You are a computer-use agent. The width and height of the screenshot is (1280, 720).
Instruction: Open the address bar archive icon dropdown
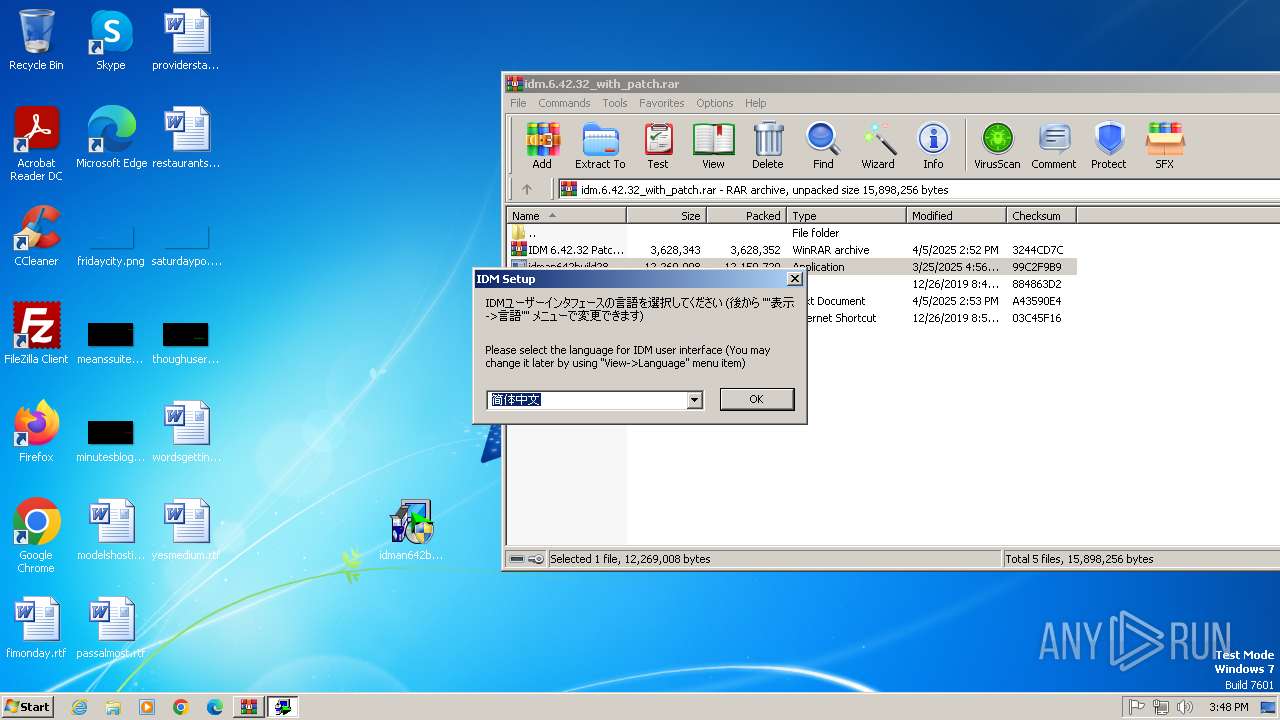(x=568, y=189)
